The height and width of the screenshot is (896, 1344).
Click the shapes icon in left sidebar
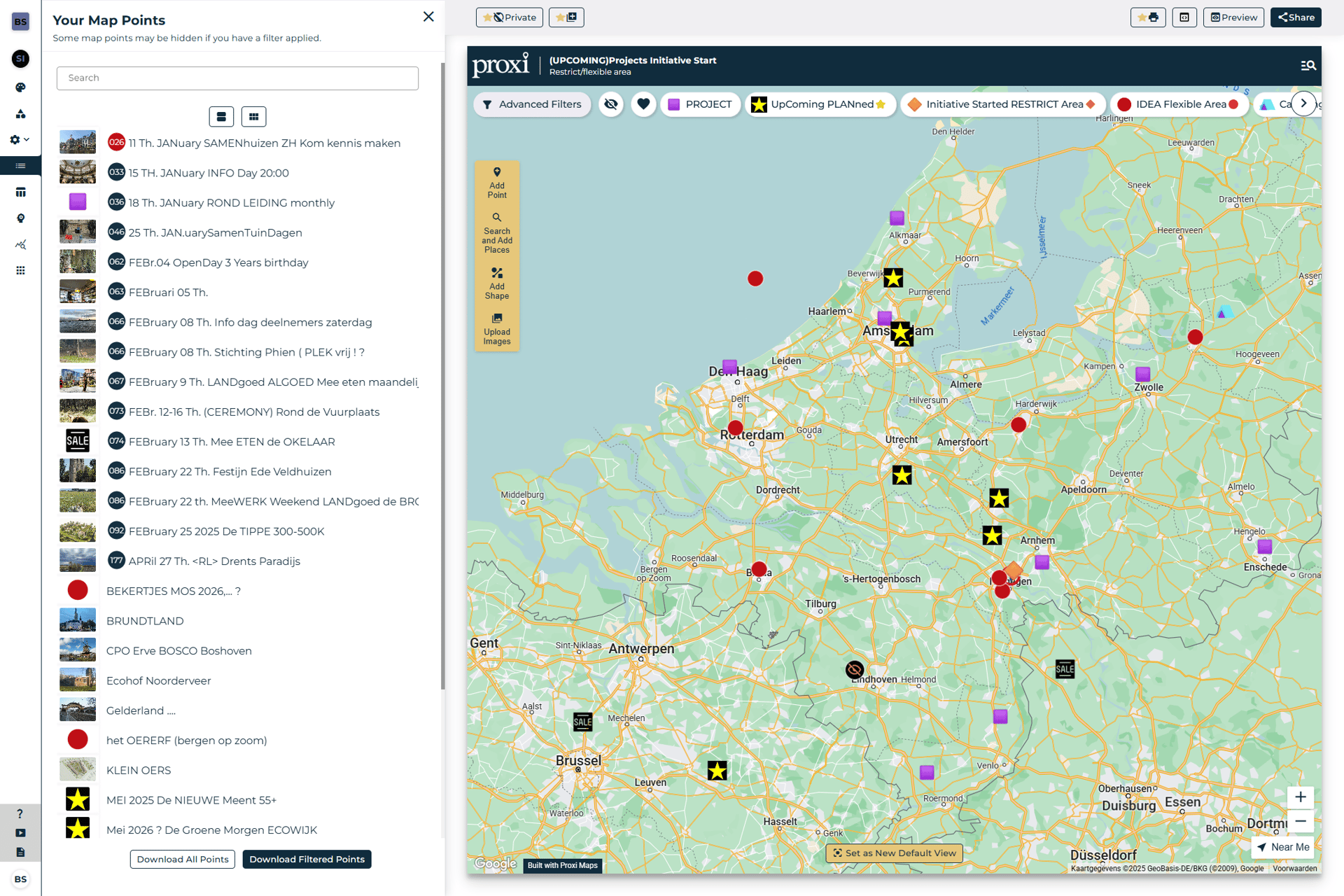pos(20,113)
